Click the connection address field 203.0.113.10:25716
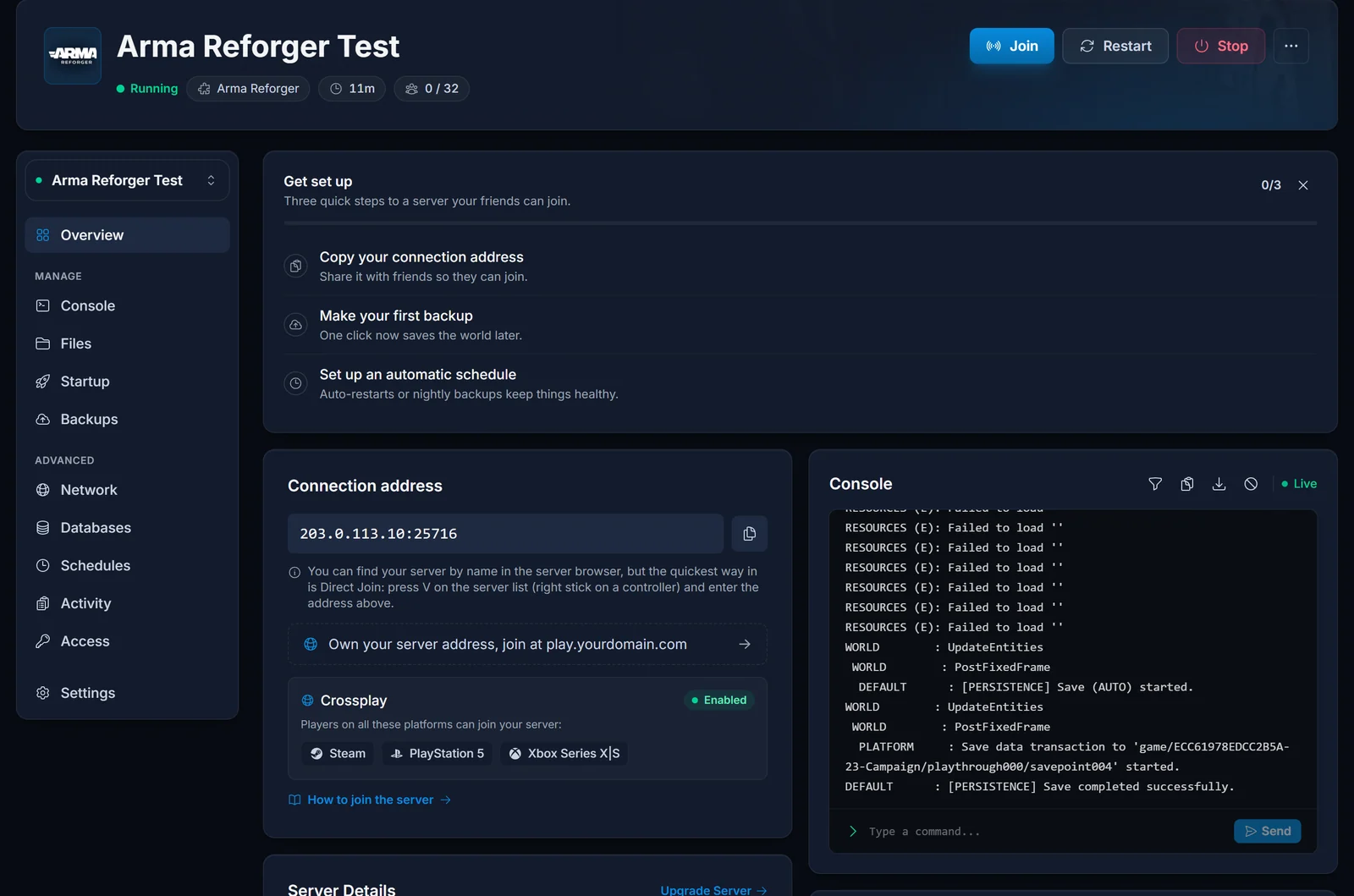This screenshot has height=896, width=1354. click(x=505, y=534)
